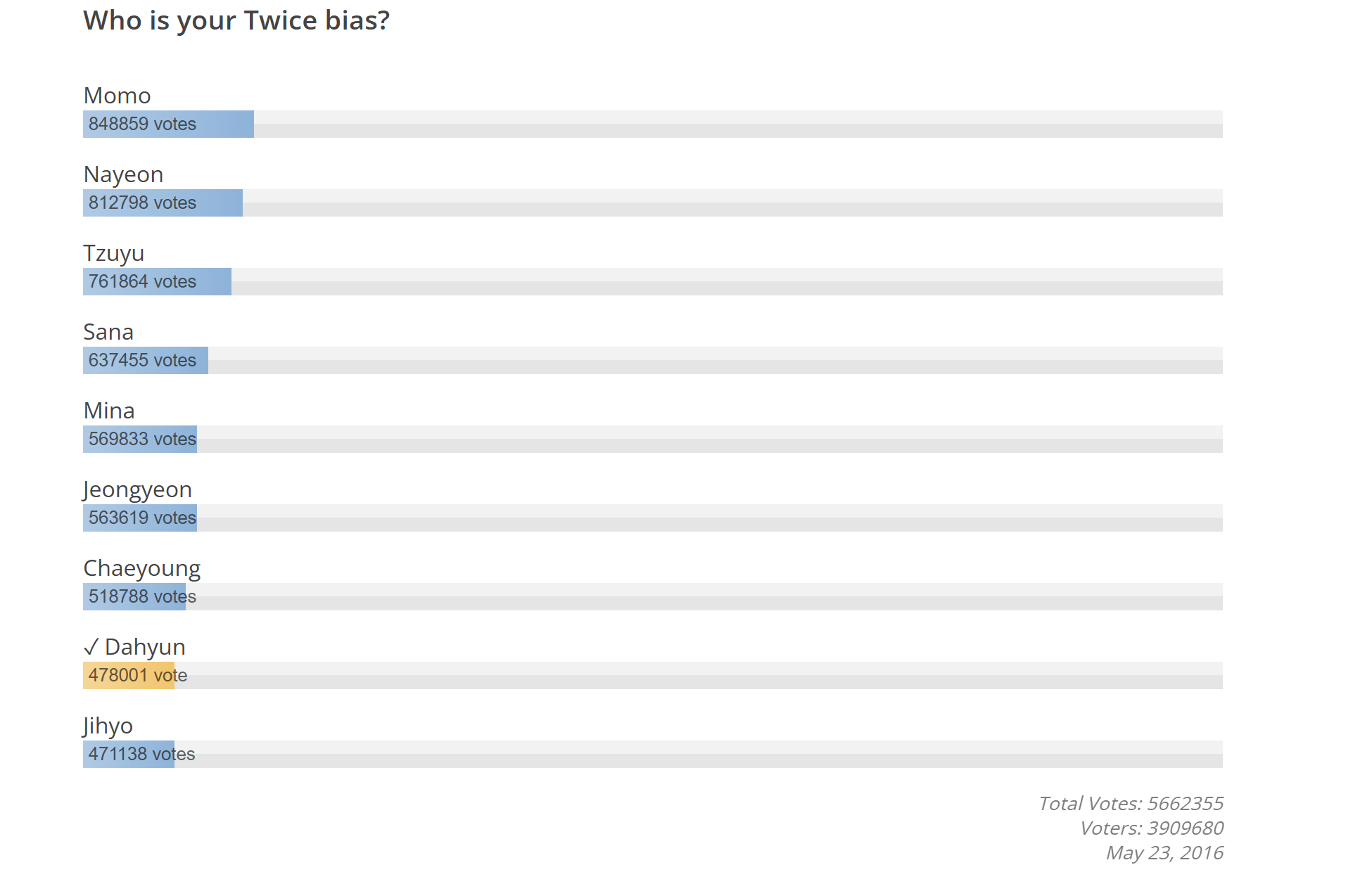Click Nayeon's 812798 votes bar

[163, 203]
